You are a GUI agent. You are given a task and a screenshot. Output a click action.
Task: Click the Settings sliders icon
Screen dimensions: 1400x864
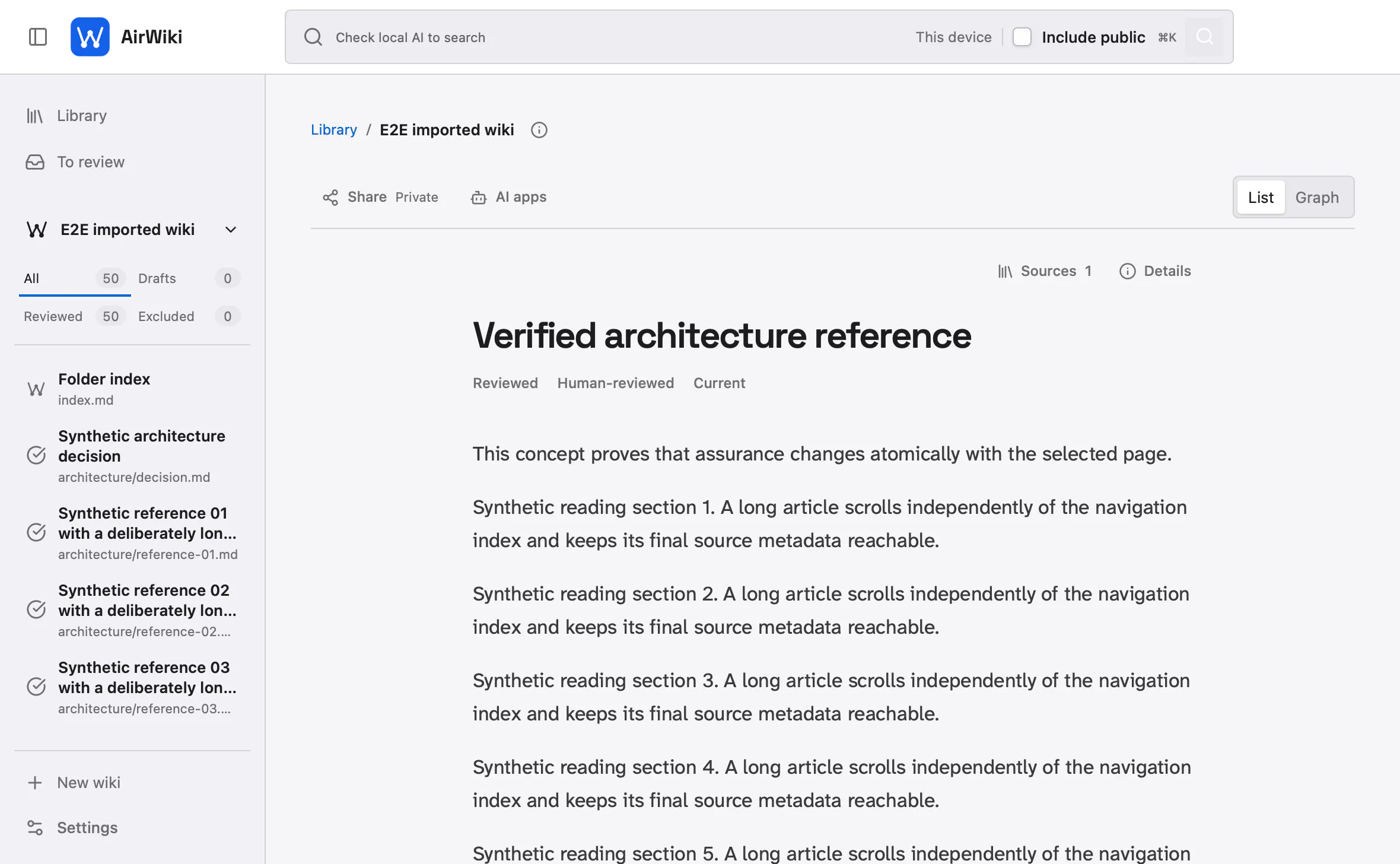35,828
